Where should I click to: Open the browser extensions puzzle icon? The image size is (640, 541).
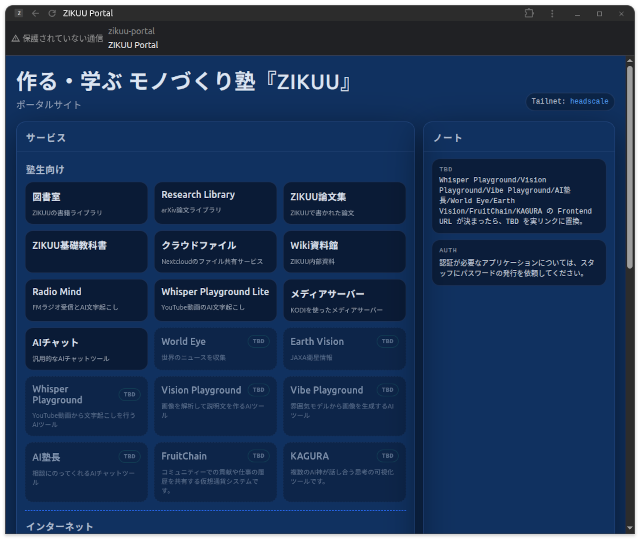pyautogui.click(x=529, y=13)
